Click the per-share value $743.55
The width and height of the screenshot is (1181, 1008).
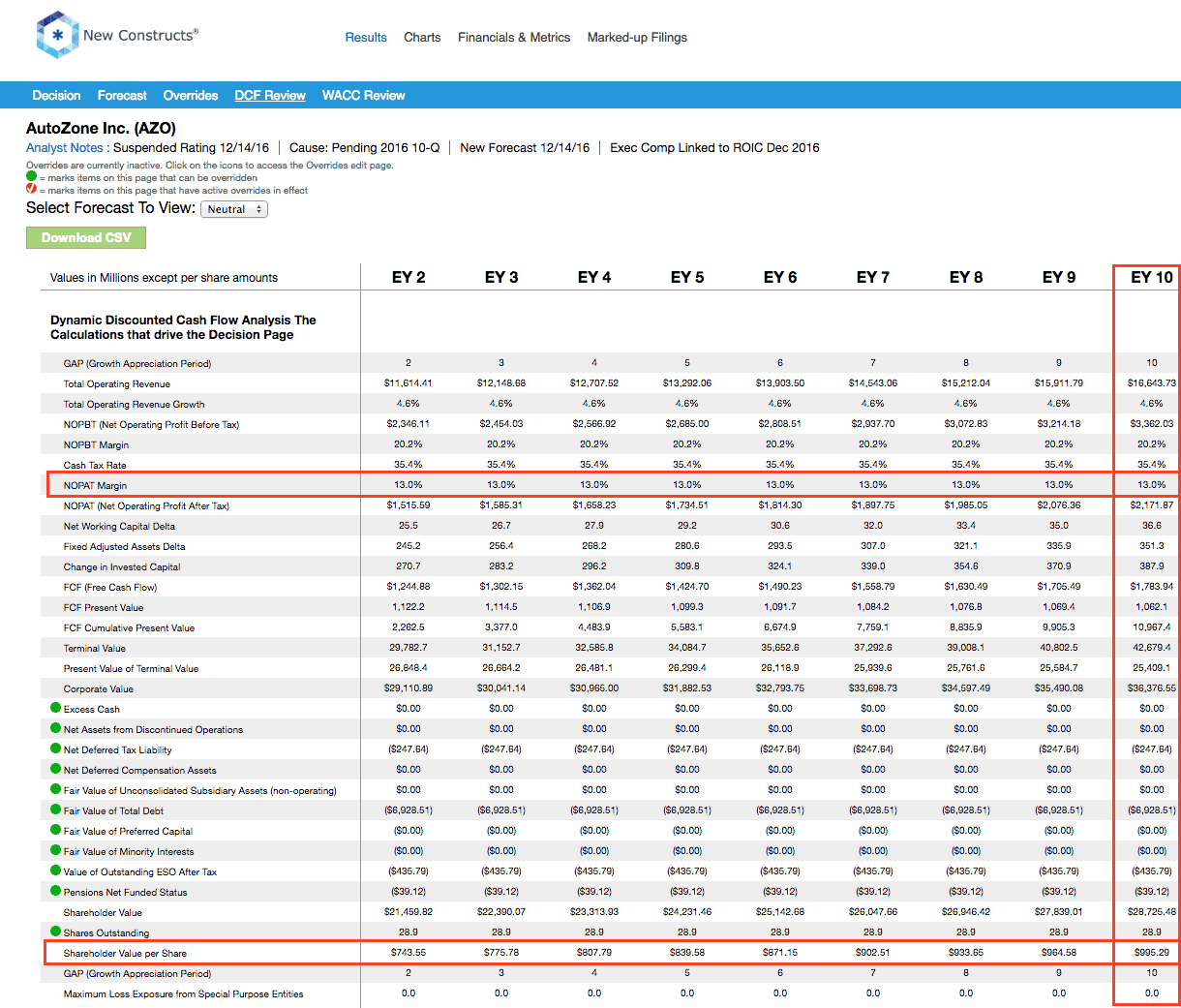(409, 953)
